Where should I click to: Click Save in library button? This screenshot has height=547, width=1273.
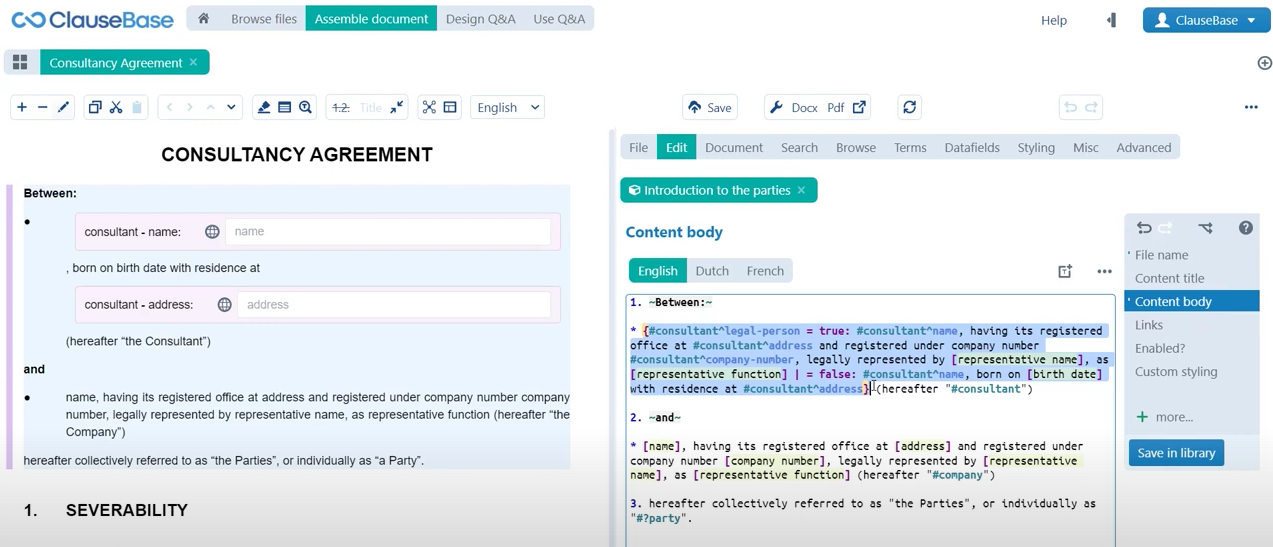(x=1176, y=453)
